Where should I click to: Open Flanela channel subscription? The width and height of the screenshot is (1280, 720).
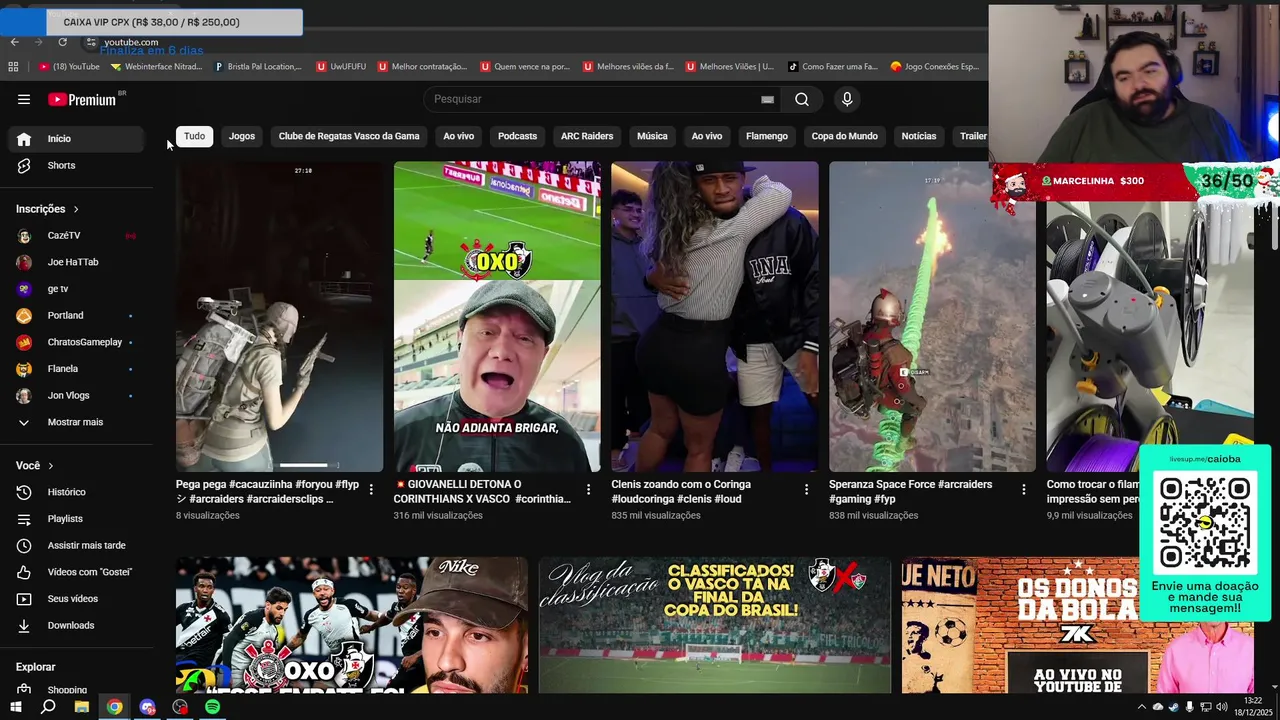[76, 369]
